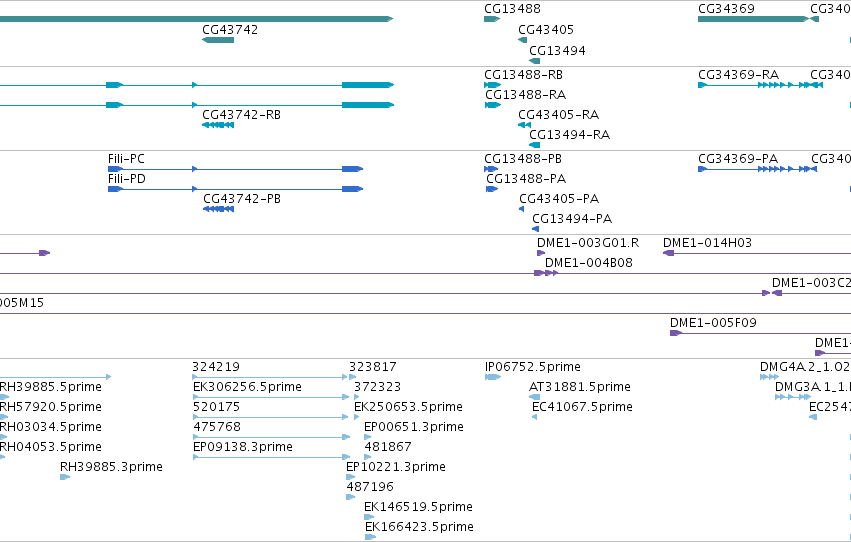Select transcript CG13488-RB
851x542 pixels.
tap(492, 85)
